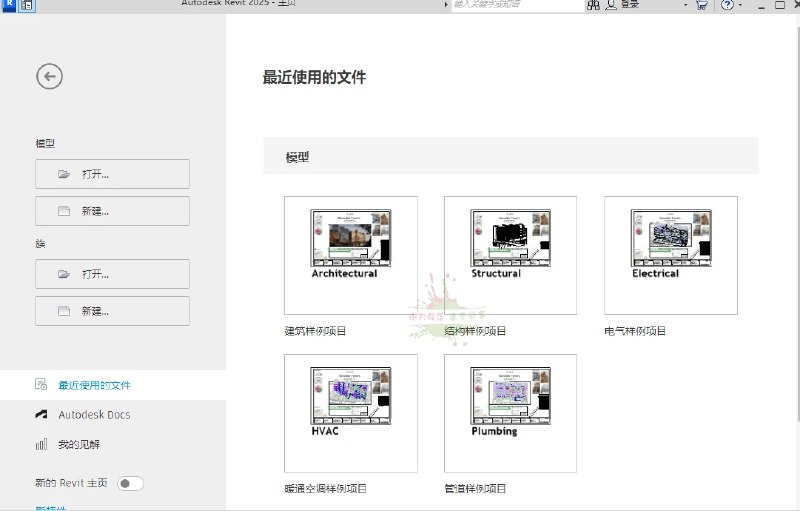Open the HVAC sample project thumbnail
The height and width of the screenshot is (511, 800).
(350, 413)
